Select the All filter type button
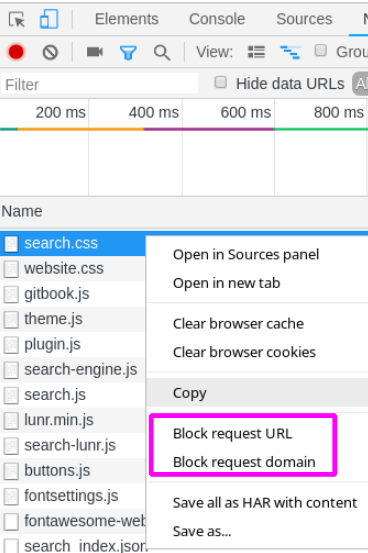368x553 pixels. (360, 84)
